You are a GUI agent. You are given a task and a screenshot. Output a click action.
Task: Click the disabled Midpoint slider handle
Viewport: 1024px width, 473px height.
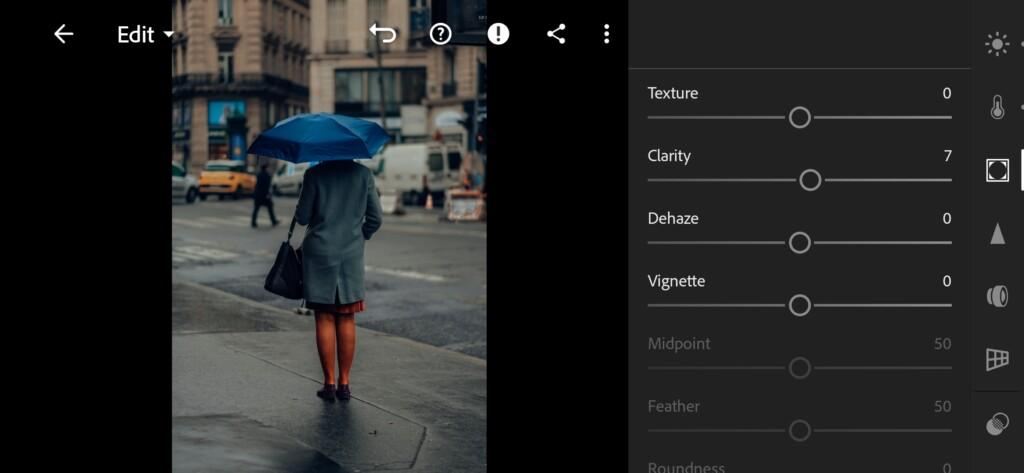click(799, 368)
